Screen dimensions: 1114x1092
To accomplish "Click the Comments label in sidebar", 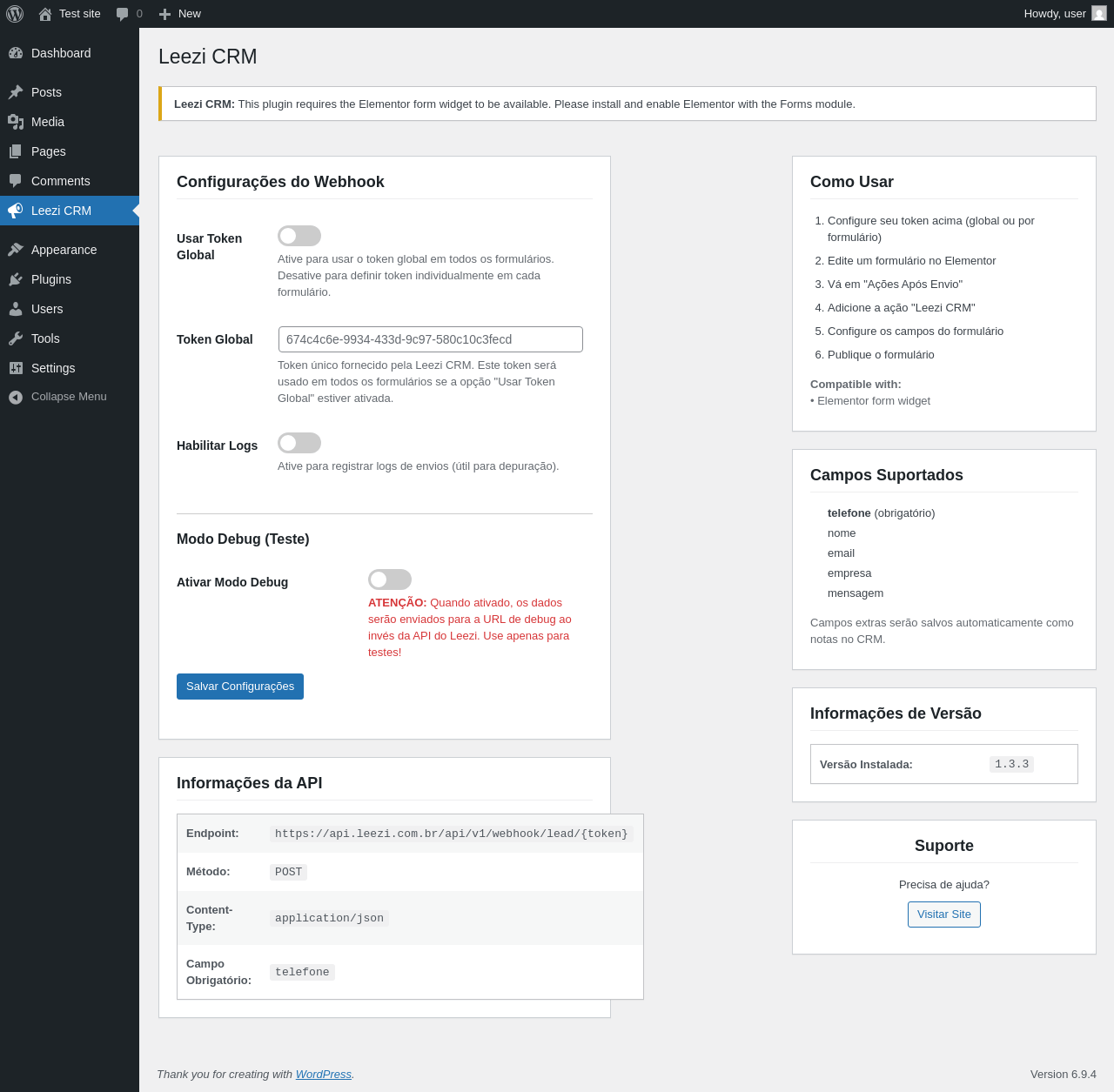I will (61, 181).
